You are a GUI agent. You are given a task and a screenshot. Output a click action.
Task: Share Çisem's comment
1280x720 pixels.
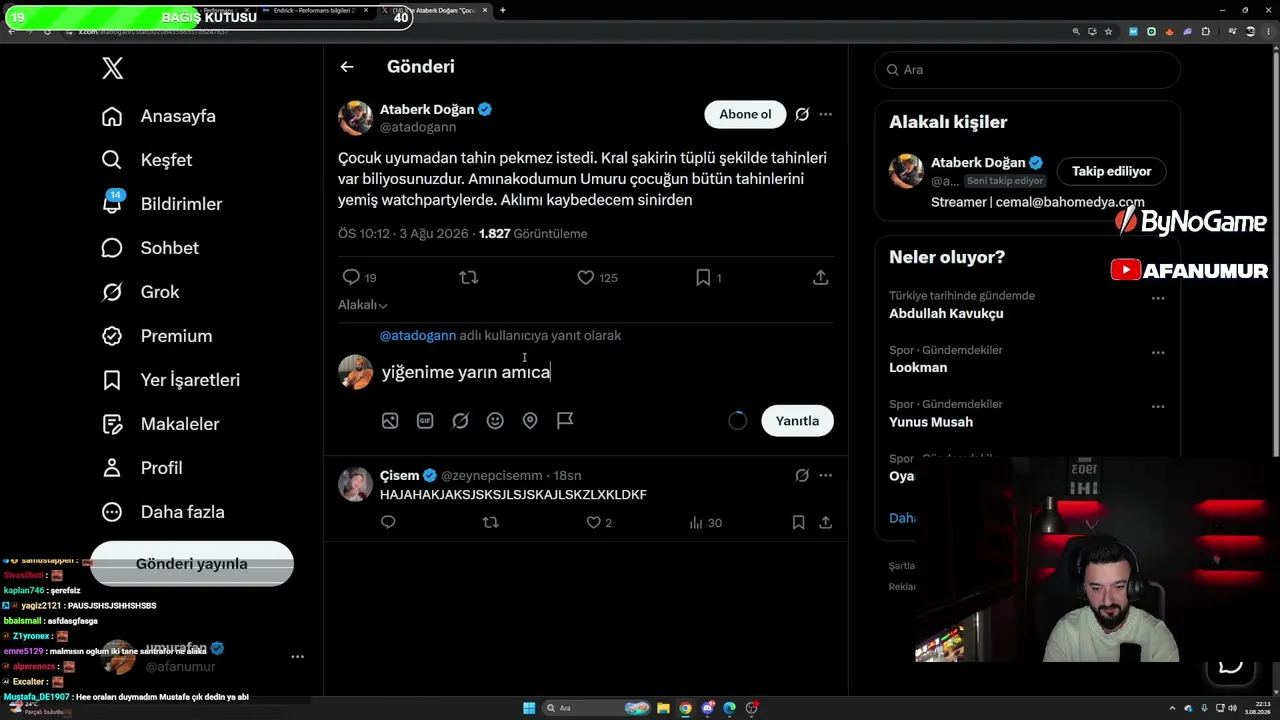tap(826, 522)
